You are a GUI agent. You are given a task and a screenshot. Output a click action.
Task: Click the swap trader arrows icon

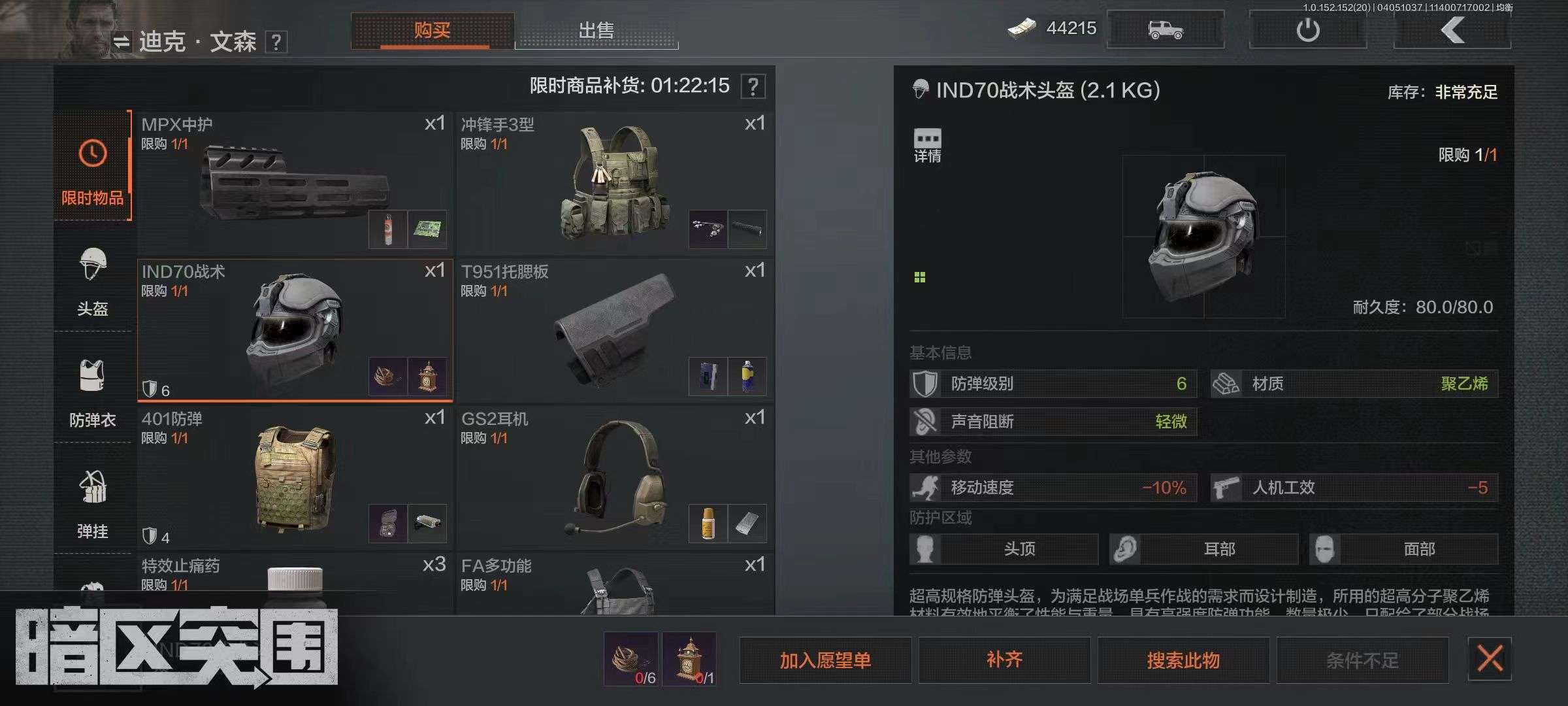pyautogui.click(x=122, y=42)
